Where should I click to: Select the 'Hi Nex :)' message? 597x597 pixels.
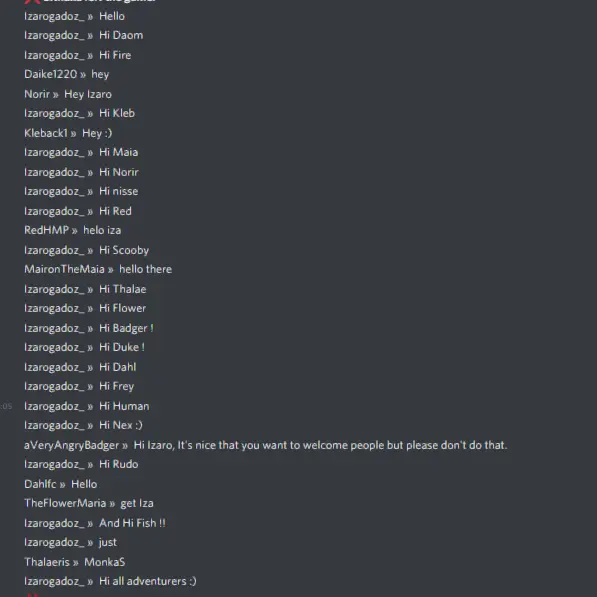(x=121, y=425)
